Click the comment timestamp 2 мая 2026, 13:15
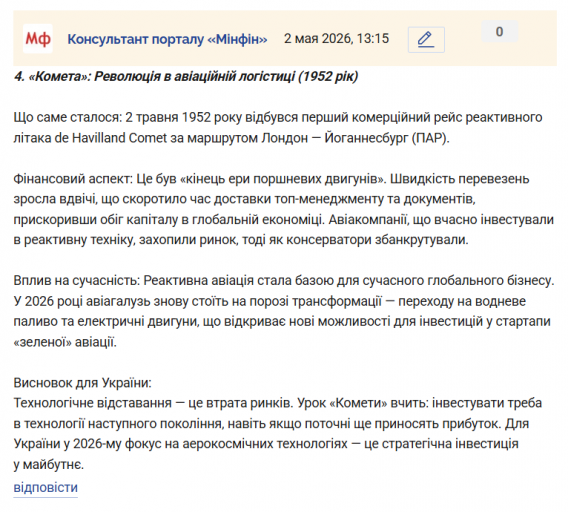Screen dimensions: 568x512 (336, 38)
